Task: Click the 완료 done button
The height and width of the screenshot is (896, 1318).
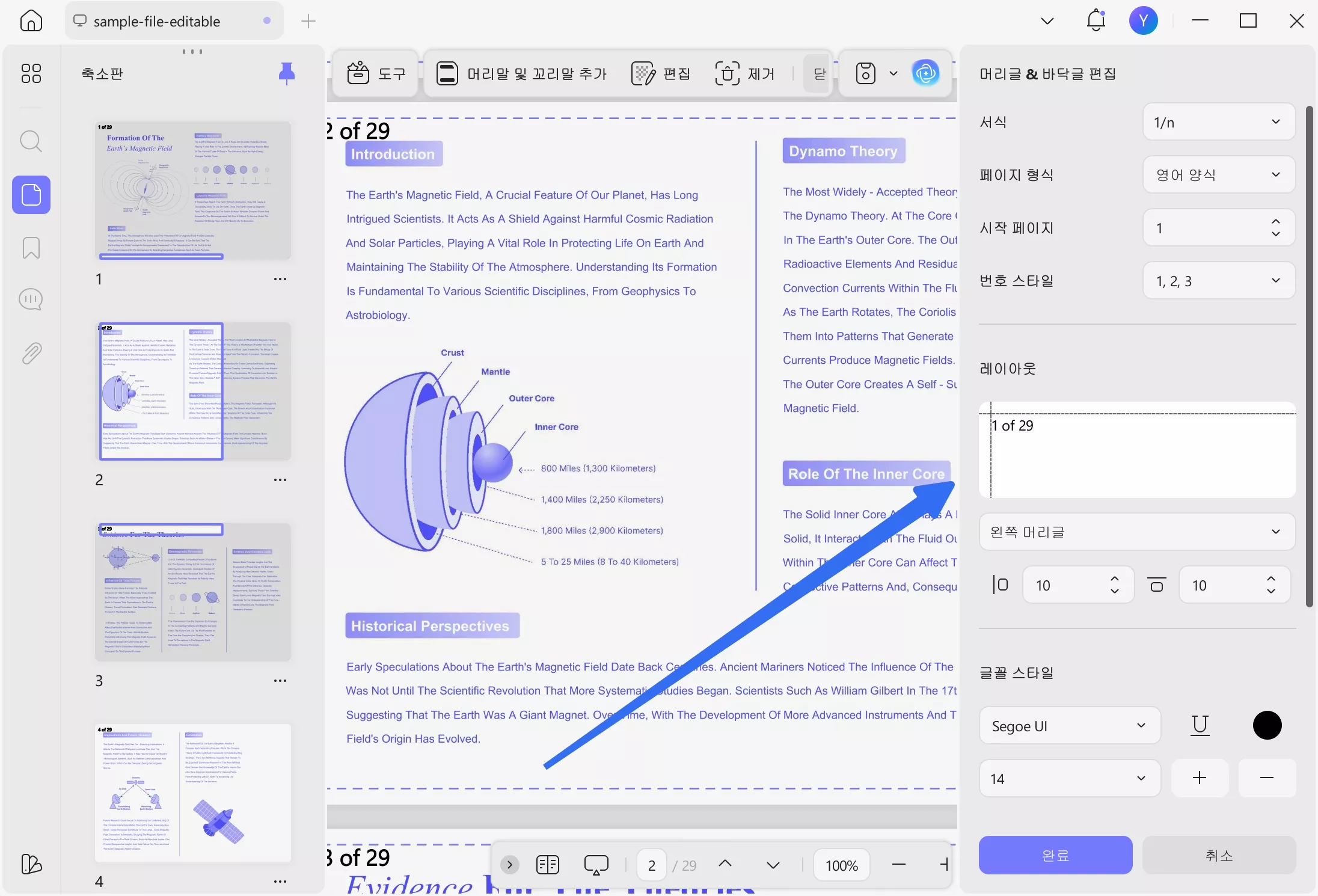Action: click(1055, 855)
